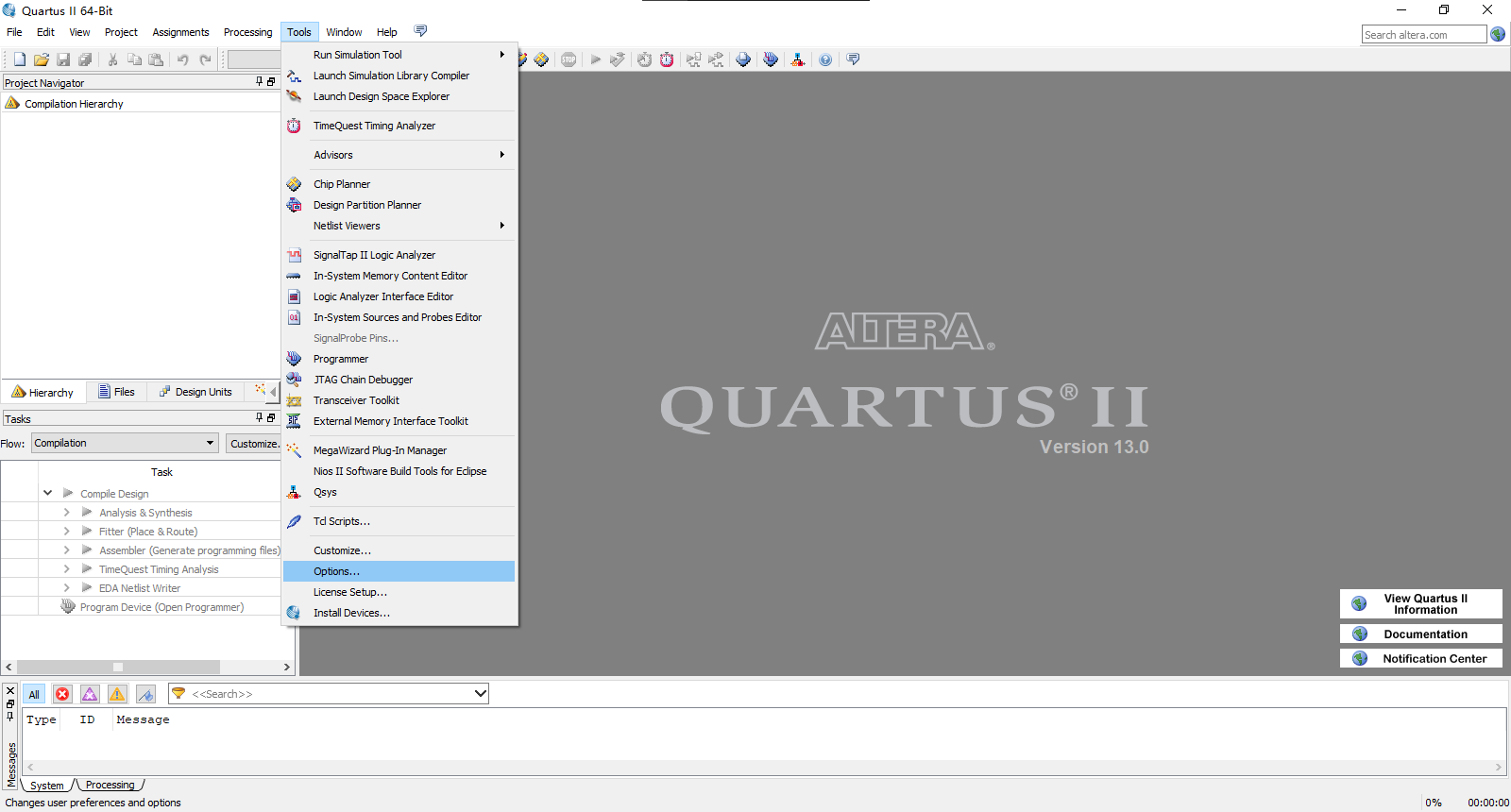Pin the Project Navigator panel
Screen dimensions: 1511x812
[x=260, y=82]
